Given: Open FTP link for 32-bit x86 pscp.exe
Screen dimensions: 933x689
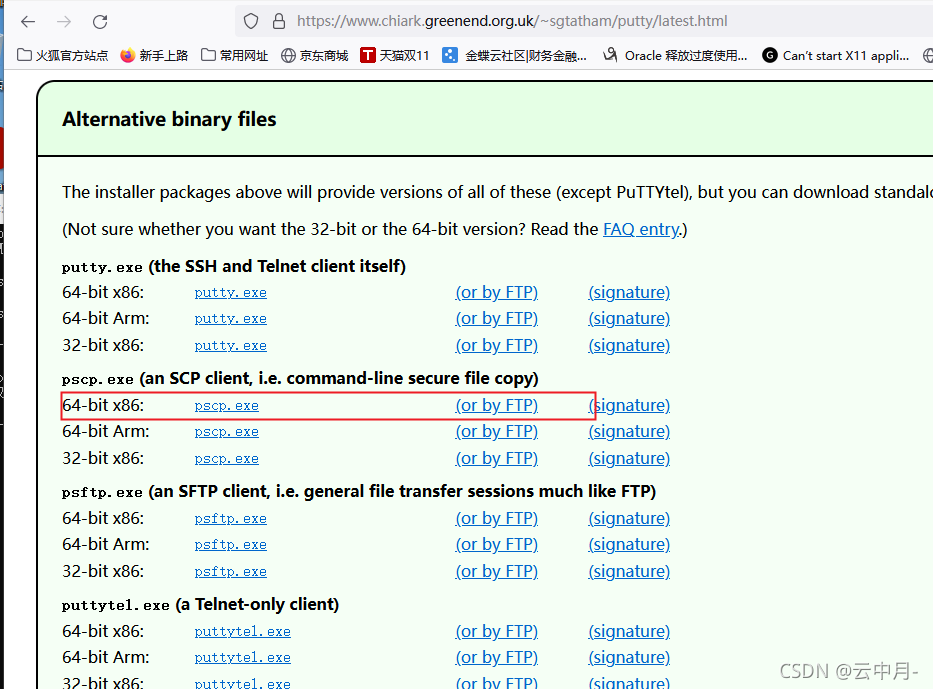Looking at the screenshot, I should [497, 458].
